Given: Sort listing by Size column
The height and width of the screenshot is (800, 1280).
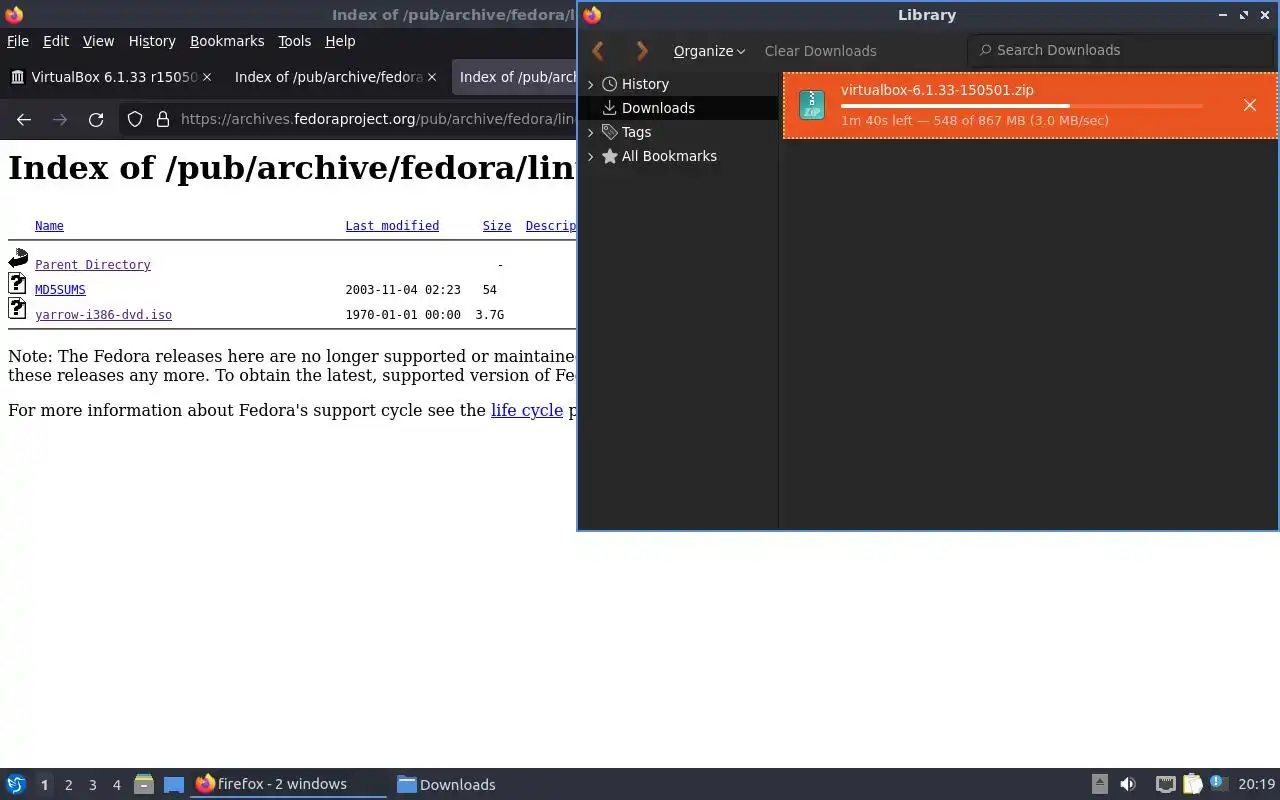Looking at the screenshot, I should coord(497,226).
